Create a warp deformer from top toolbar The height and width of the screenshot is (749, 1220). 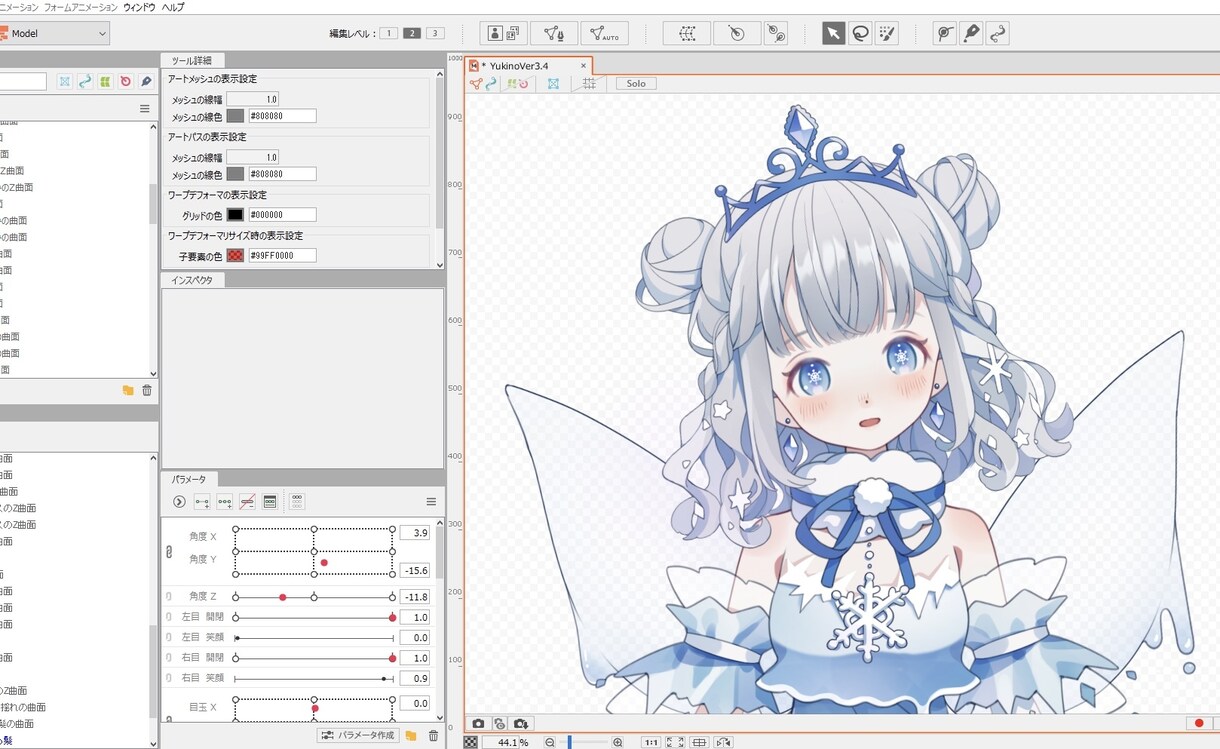(687, 33)
